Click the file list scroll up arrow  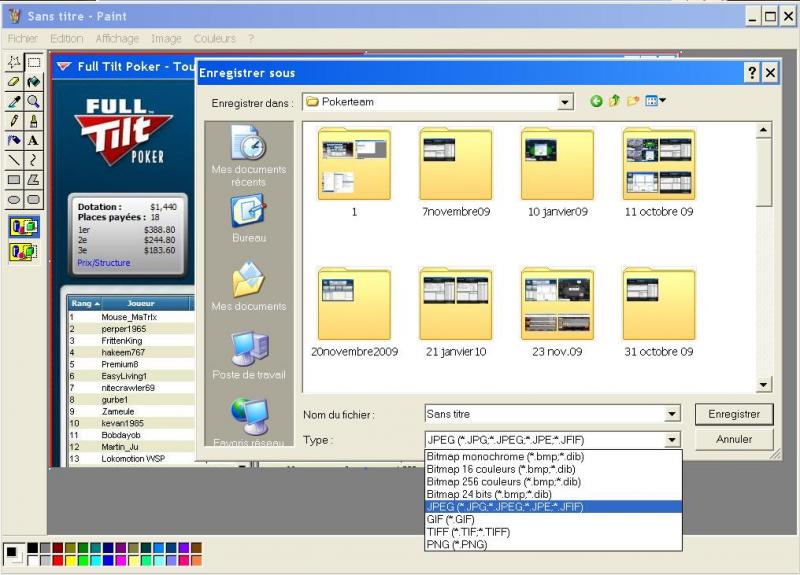click(x=763, y=130)
